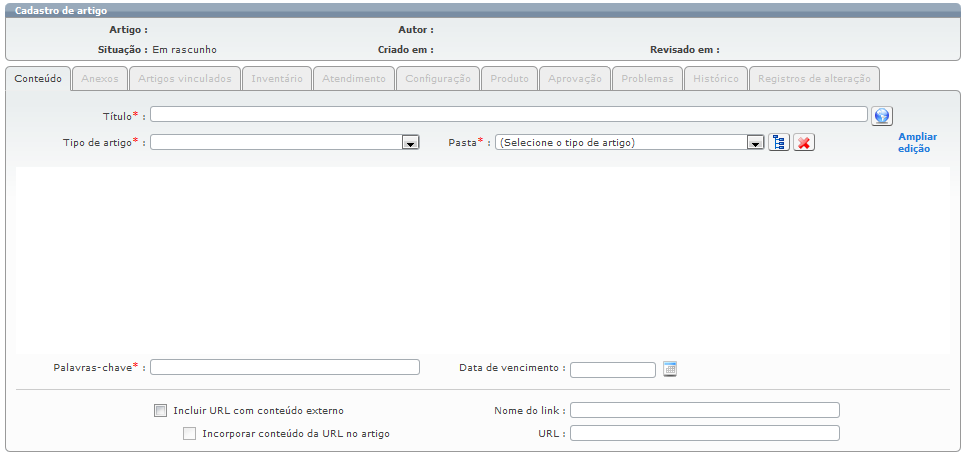The width and height of the screenshot is (965, 457).
Task: Focus the Título input field
Action: (509, 114)
